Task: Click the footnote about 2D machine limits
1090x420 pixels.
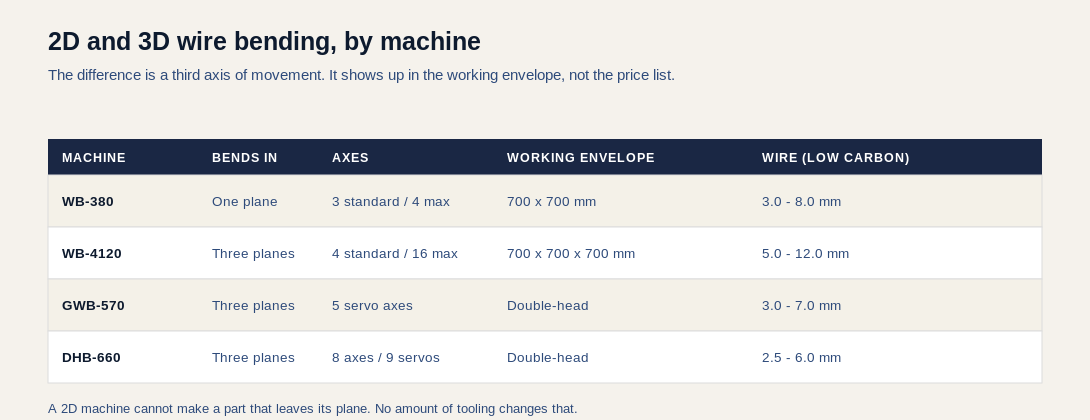Action: click(x=313, y=409)
